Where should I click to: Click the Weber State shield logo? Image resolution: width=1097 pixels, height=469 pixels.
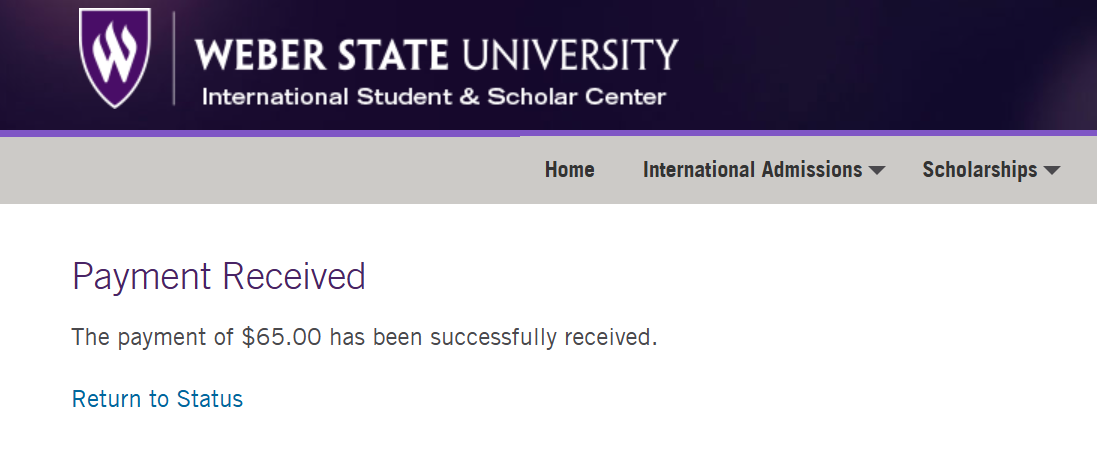click(x=115, y=57)
